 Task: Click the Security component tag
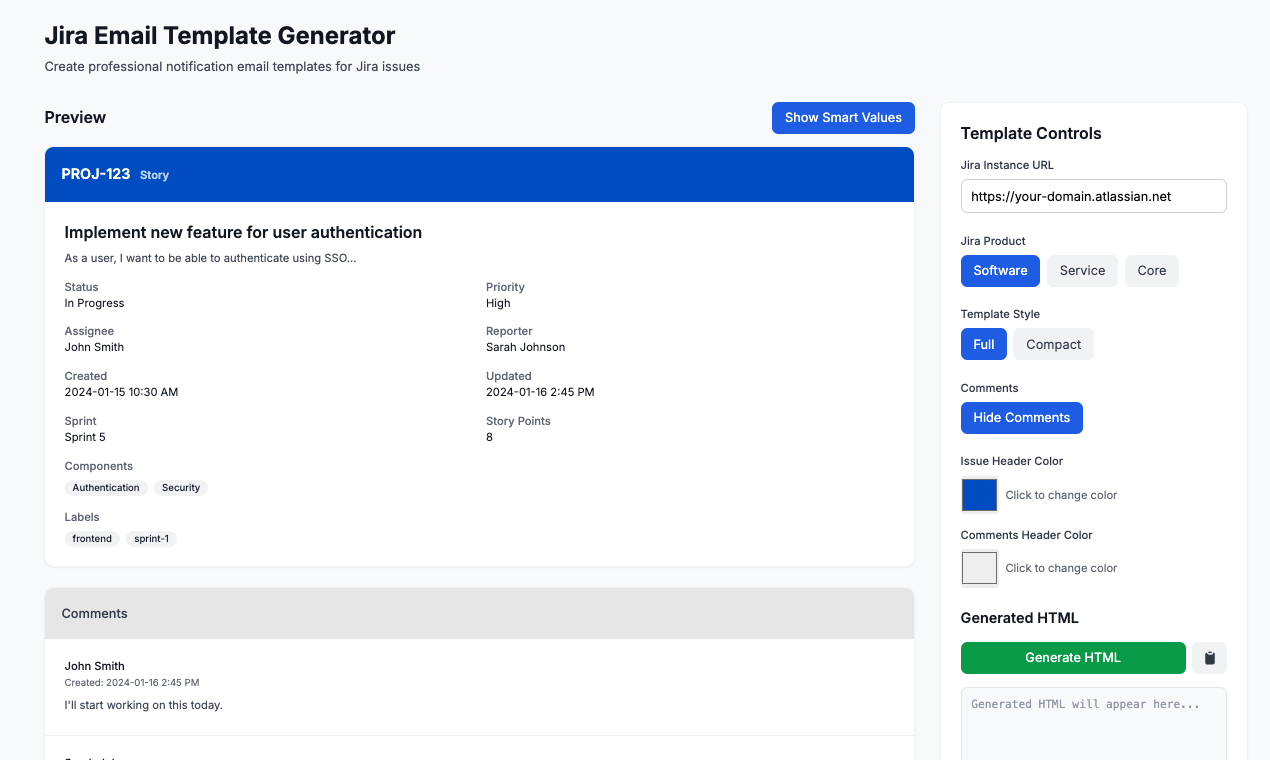tap(181, 488)
